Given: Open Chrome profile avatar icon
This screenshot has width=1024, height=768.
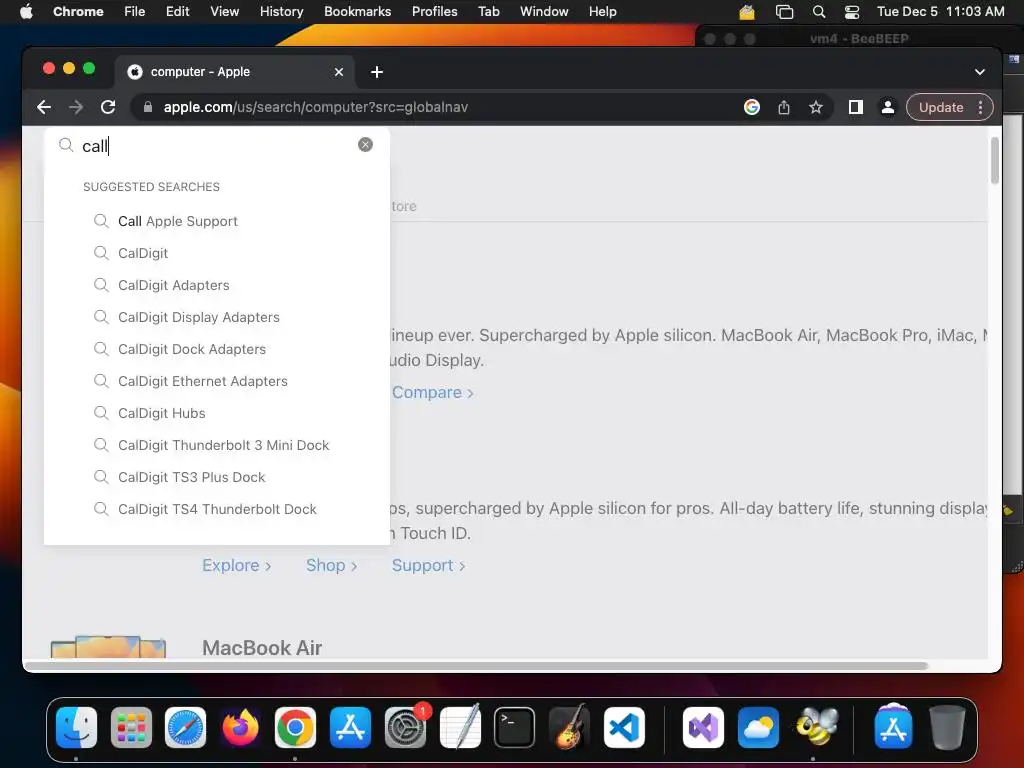Looking at the screenshot, I should point(888,107).
